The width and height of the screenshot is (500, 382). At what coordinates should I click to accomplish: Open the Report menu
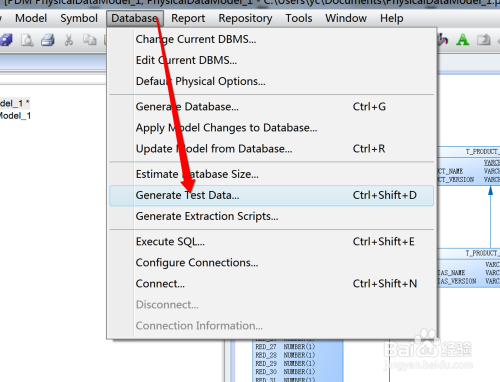188,18
